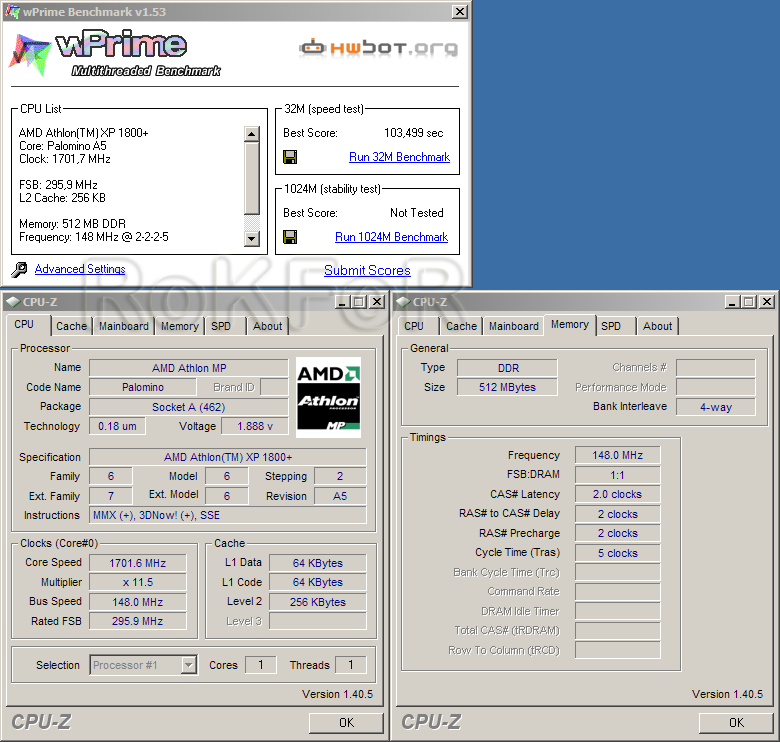Click the CAS# Latency value 2.0 clocks
Image resolution: width=780 pixels, height=742 pixels.
(x=618, y=494)
